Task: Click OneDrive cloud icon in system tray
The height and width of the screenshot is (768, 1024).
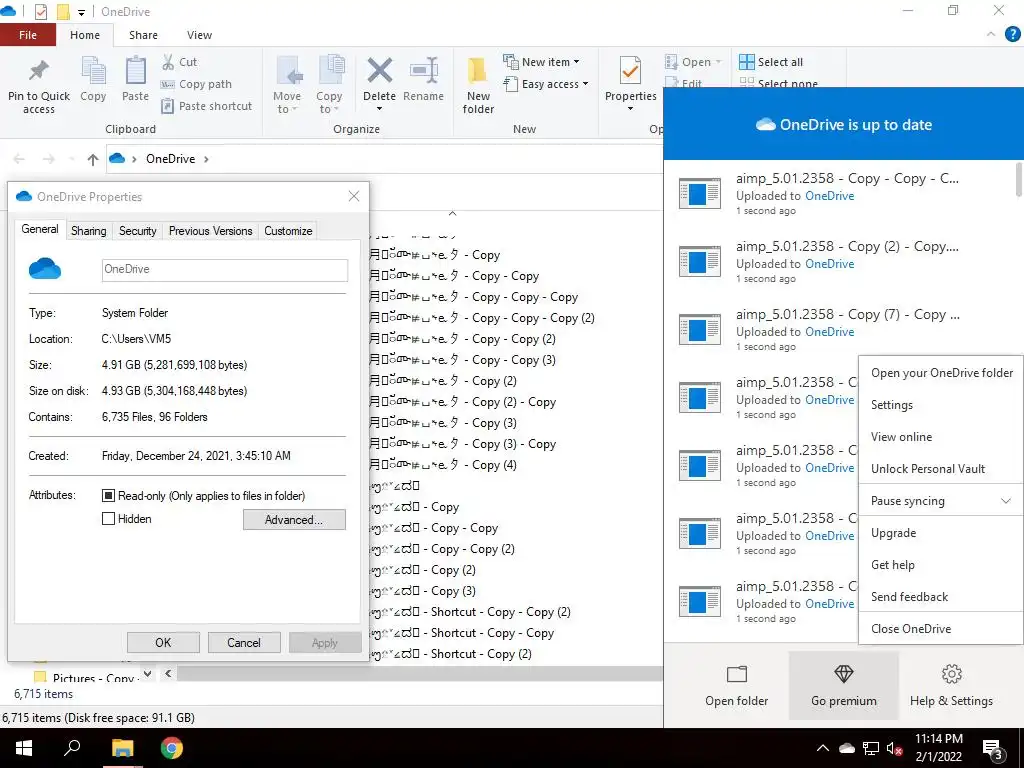Action: pos(847,748)
